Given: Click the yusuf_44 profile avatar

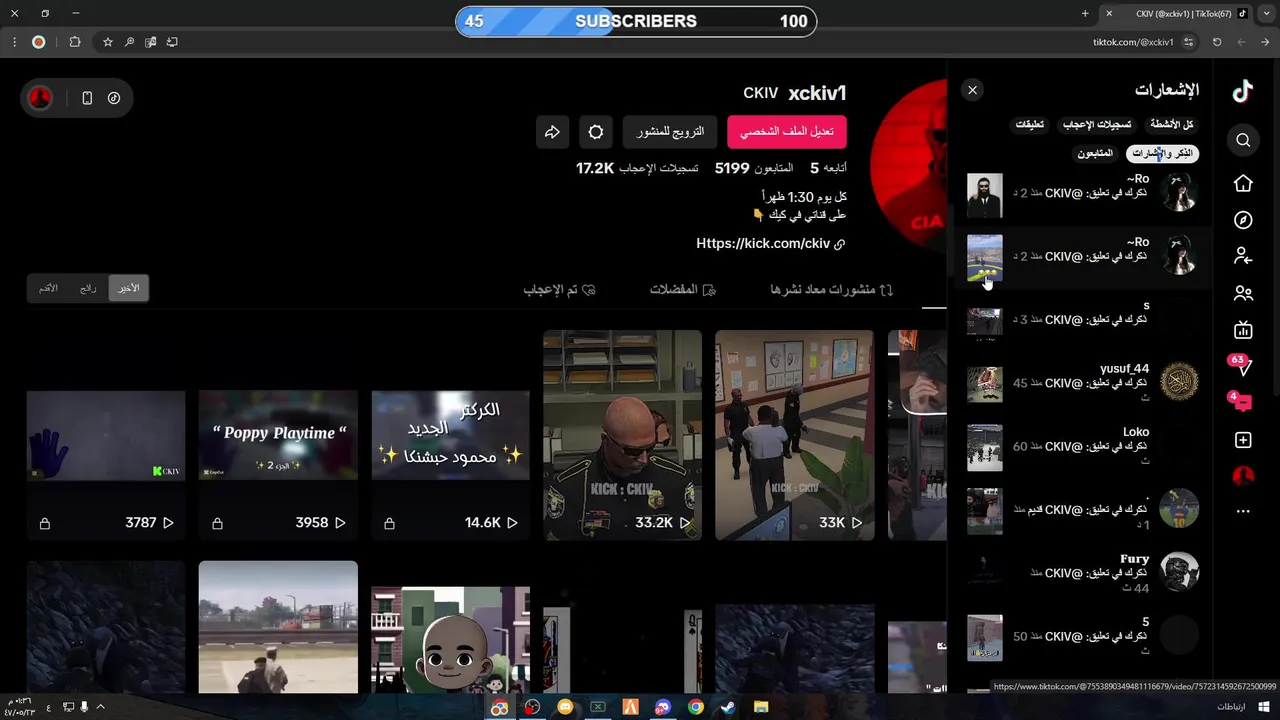Looking at the screenshot, I should [x=1179, y=381].
